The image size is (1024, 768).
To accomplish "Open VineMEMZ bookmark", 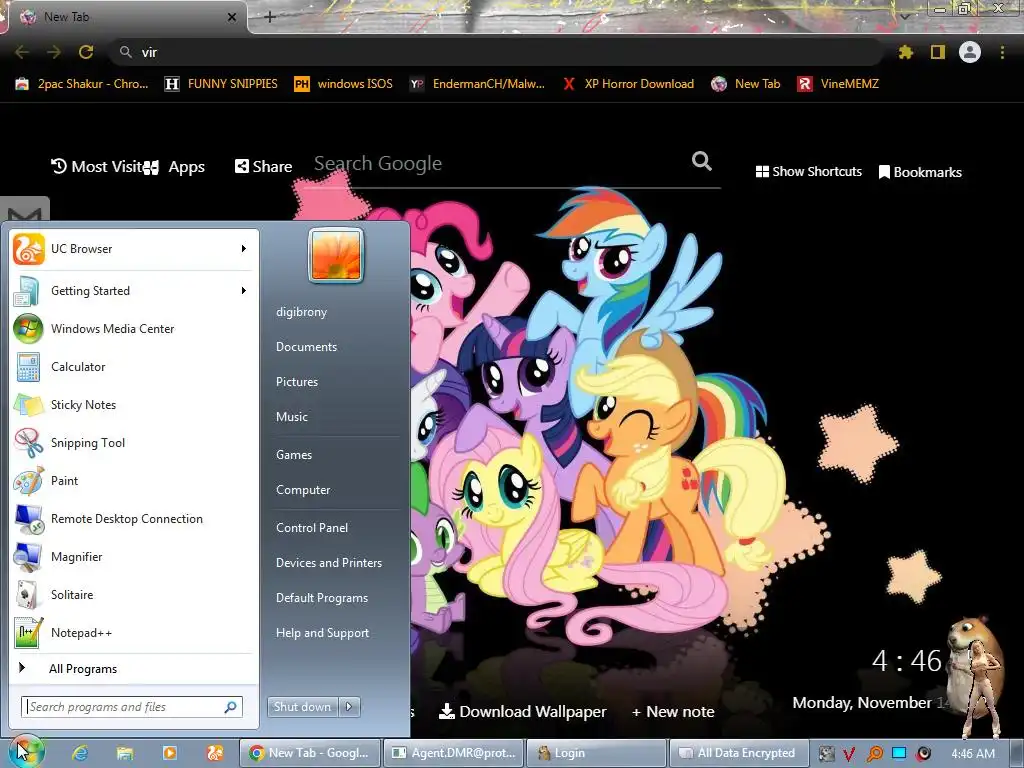I will tap(838, 84).
